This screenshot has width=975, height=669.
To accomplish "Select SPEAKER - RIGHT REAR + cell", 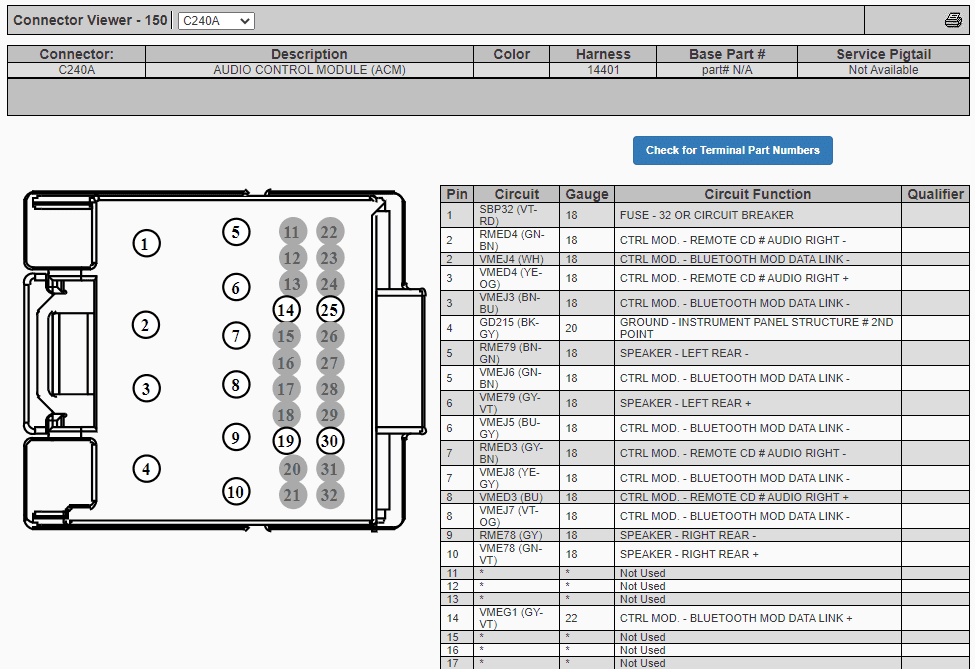I will coord(757,554).
